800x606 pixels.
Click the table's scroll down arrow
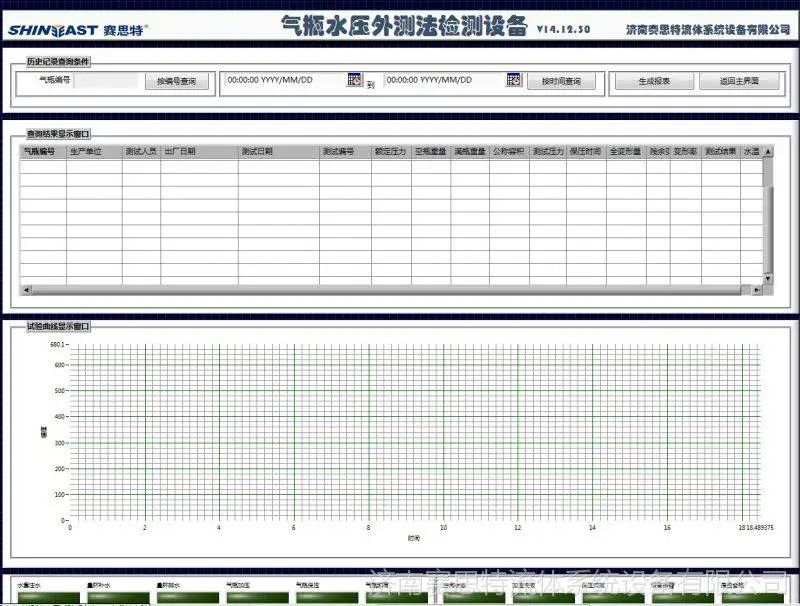768,279
